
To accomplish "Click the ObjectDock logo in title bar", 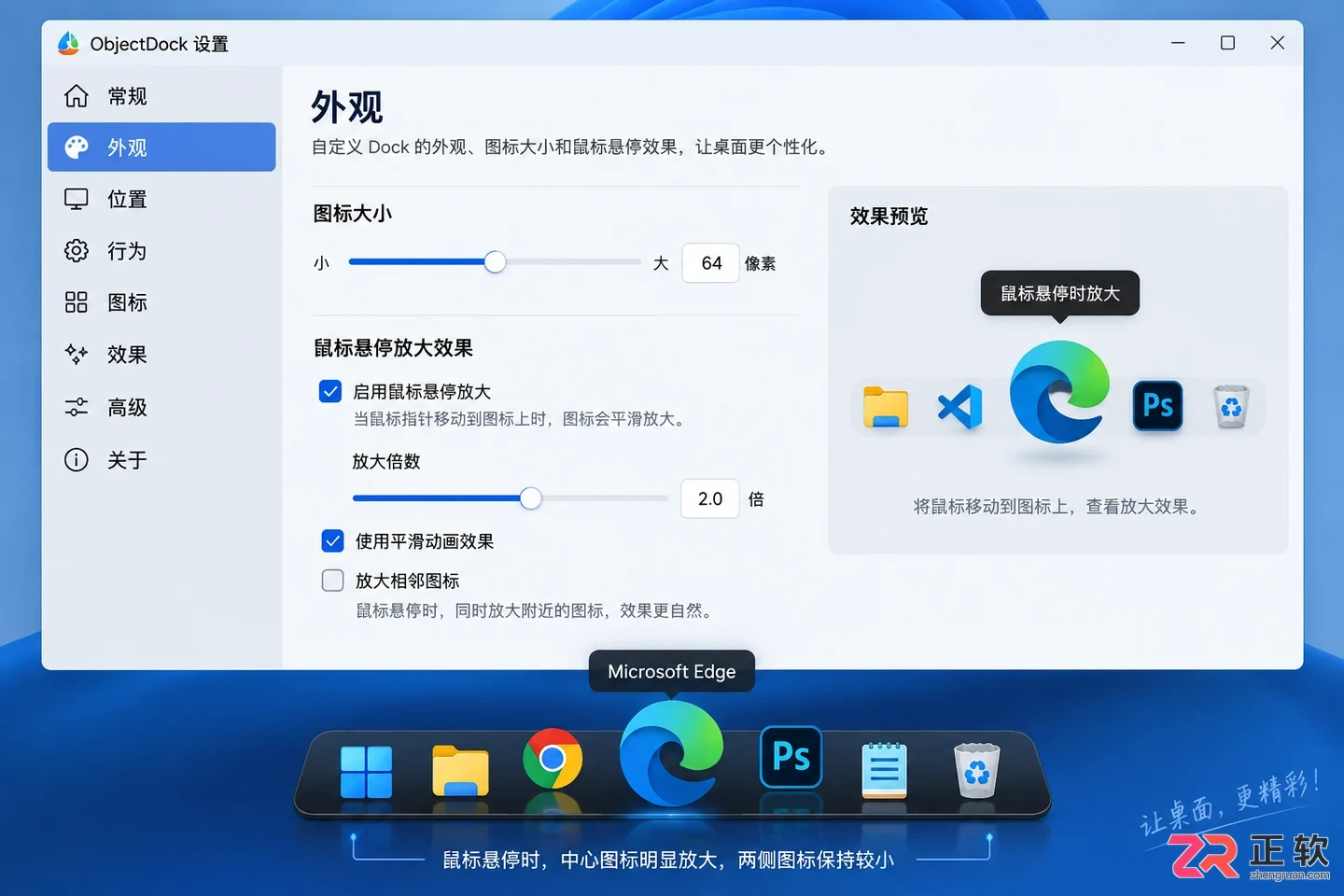I will [x=68, y=43].
